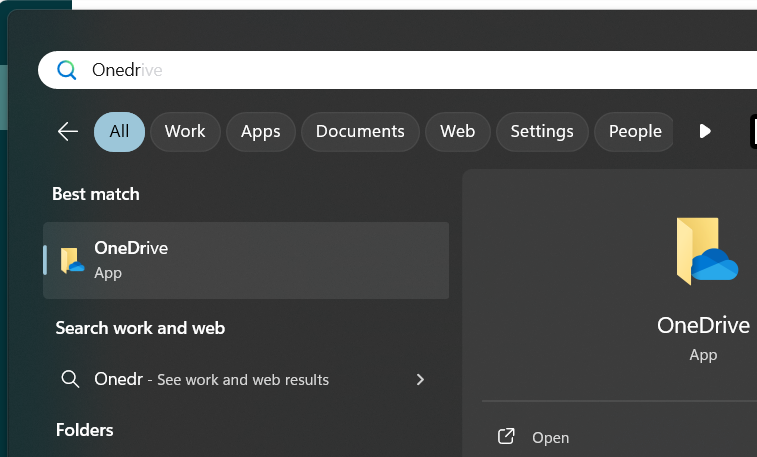
Task: Choose the People filter tab
Action: tap(634, 132)
